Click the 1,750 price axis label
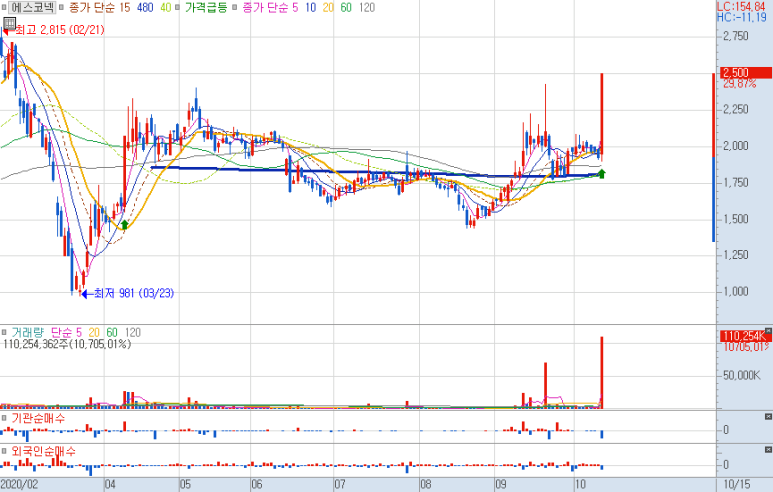773x492 pixels. pos(736,182)
